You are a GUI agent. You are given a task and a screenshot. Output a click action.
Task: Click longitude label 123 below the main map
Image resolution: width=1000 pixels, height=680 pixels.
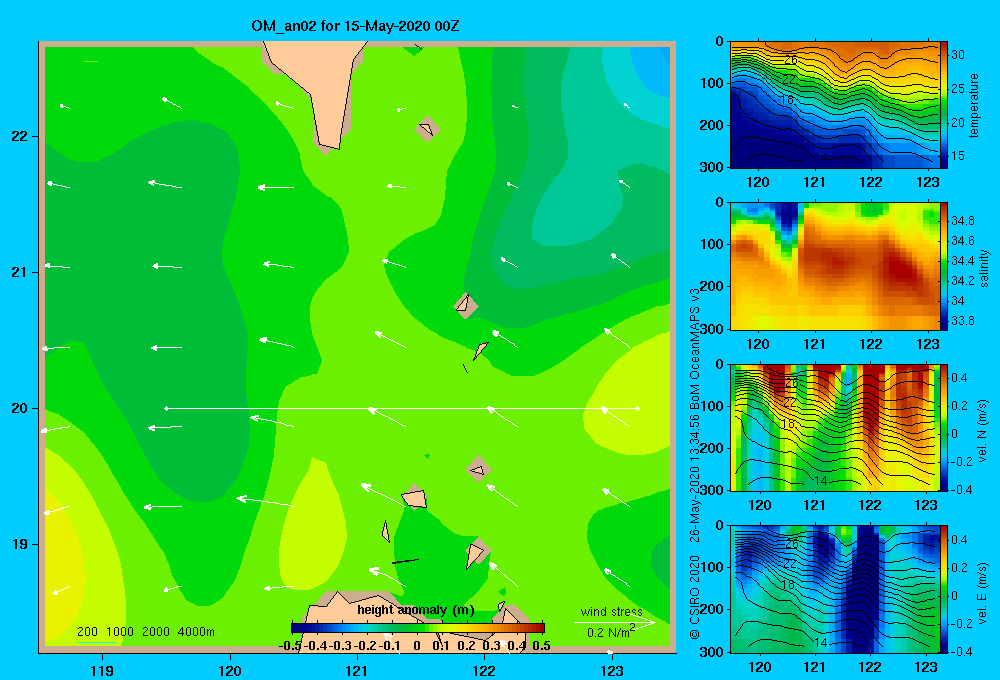(x=612, y=670)
